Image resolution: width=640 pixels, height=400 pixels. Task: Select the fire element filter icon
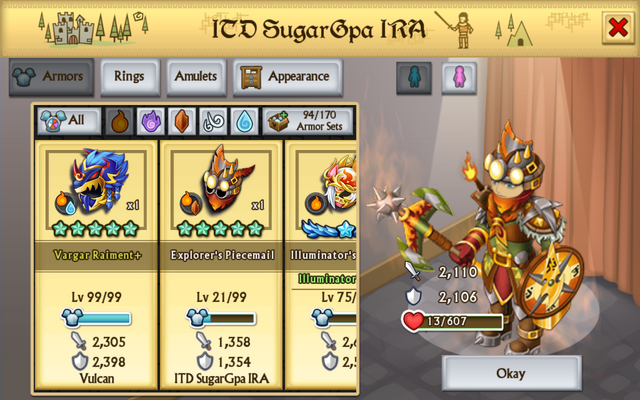pos(120,121)
